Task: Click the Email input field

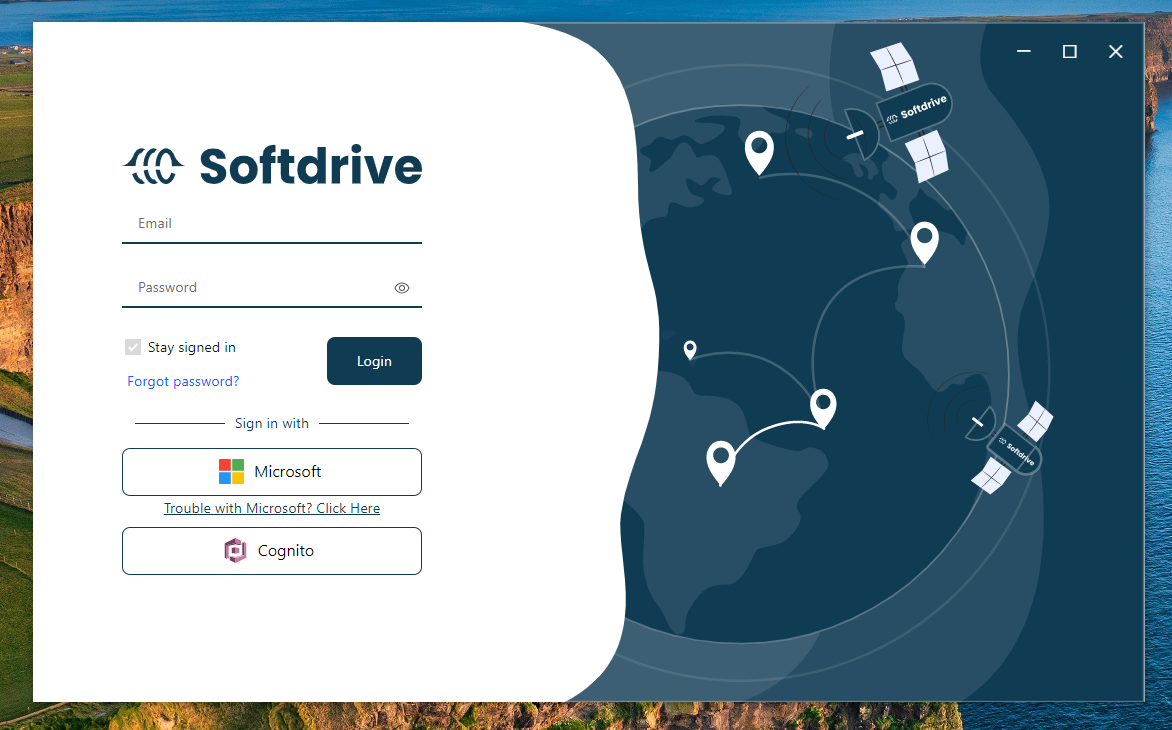Action: [x=271, y=224]
